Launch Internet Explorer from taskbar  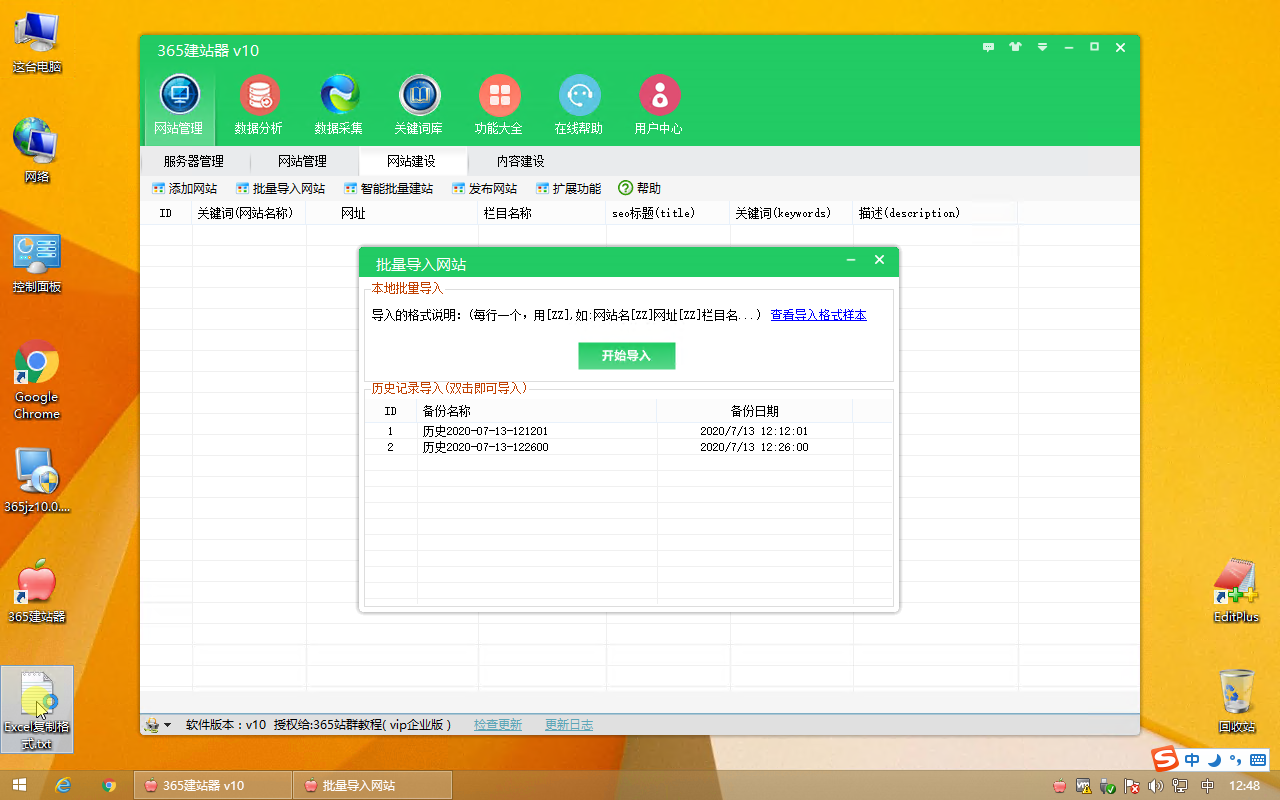[63, 785]
